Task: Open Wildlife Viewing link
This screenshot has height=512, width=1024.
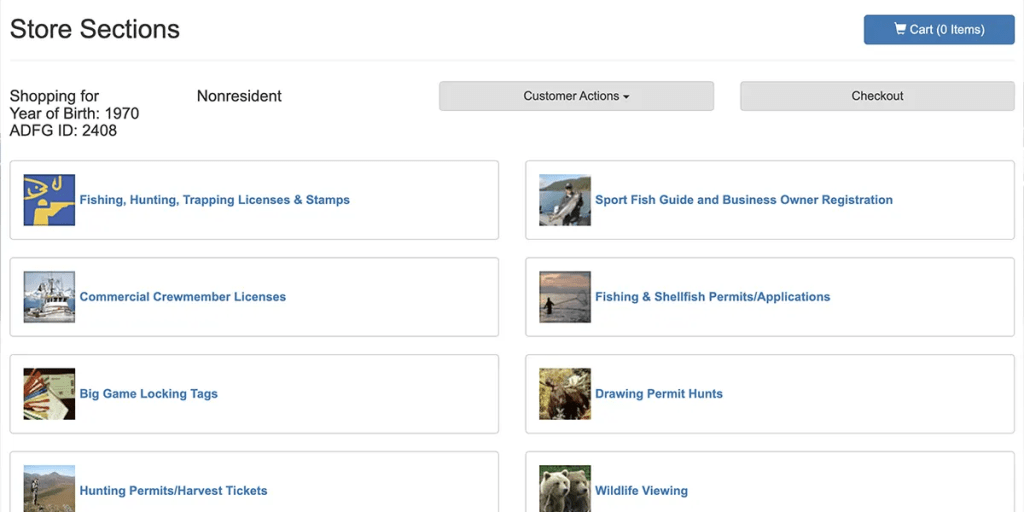Action: 641,490
